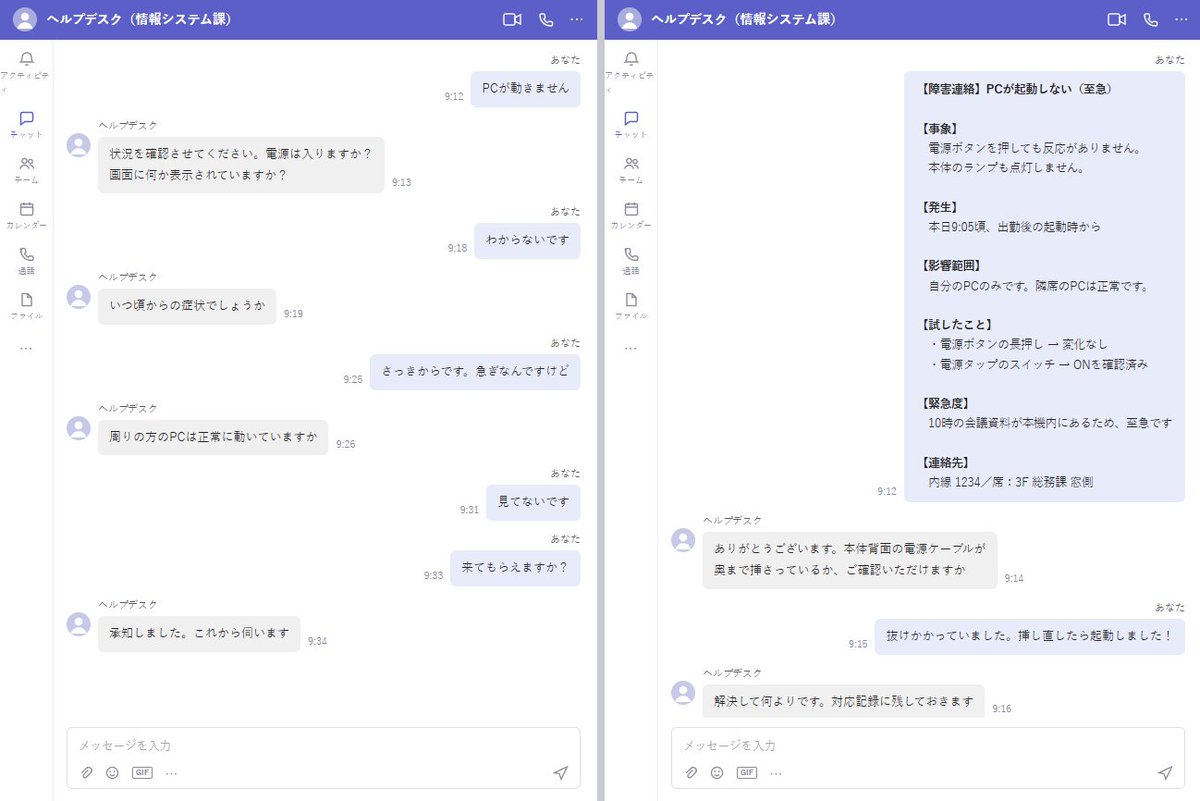Viewport: 1200px width, 801px height.
Task: Click right window title ヘルプデスク（情報システム課）
Action: (744, 19)
